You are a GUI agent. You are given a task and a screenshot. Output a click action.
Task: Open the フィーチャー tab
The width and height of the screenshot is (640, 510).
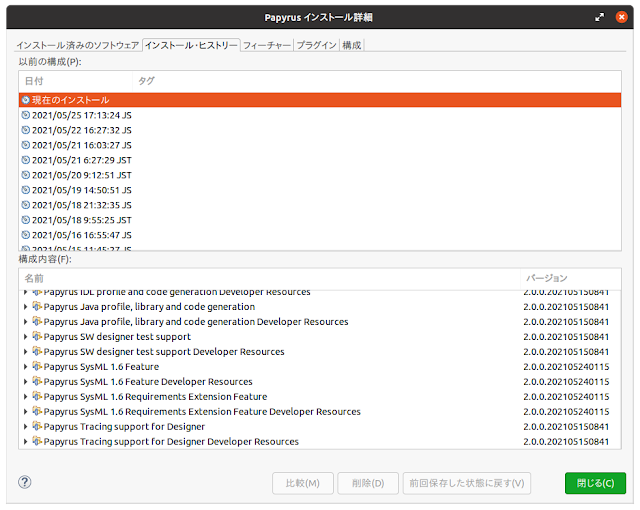[x=267, y=45]
